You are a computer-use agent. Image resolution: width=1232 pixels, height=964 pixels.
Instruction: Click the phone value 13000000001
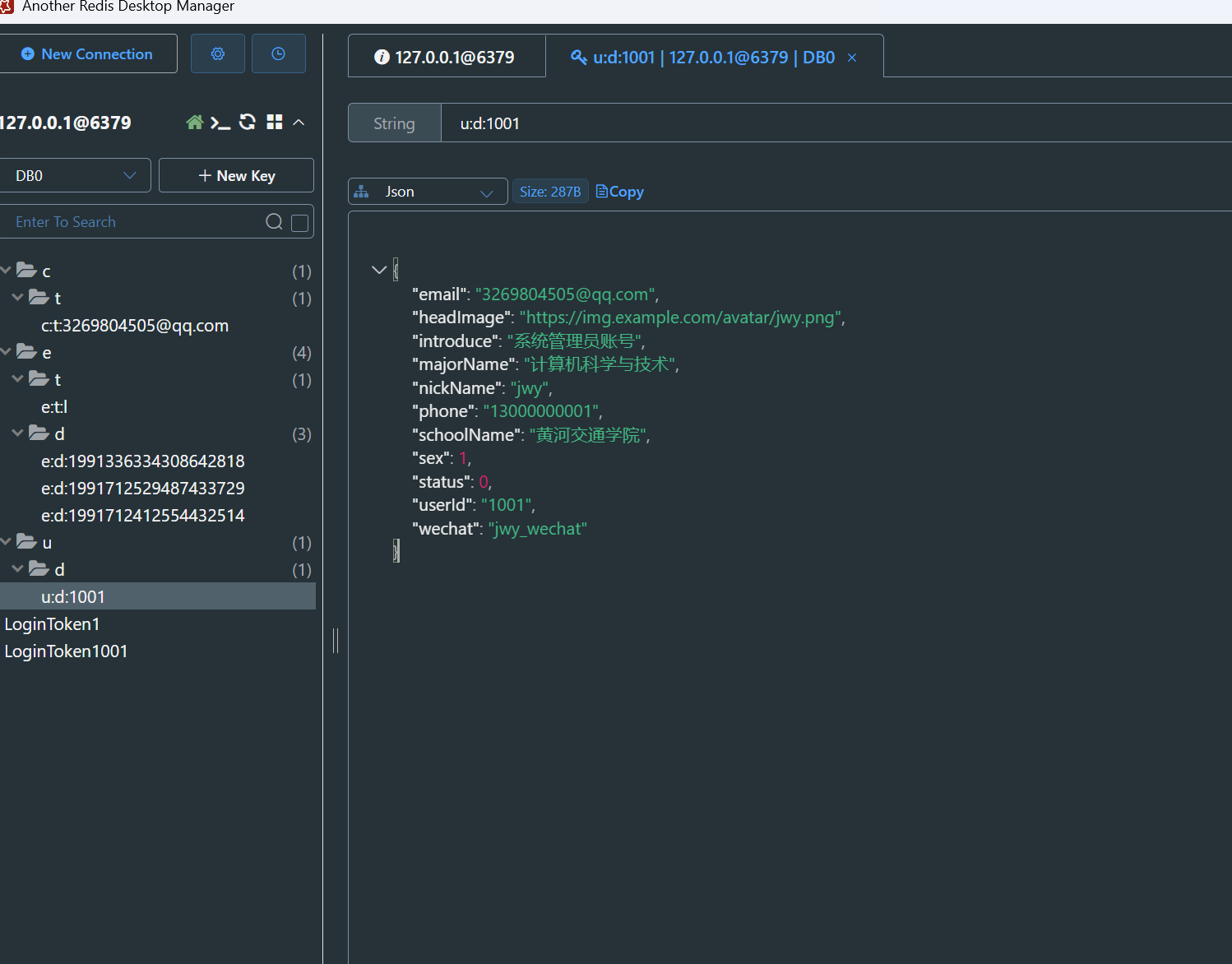point(541,411)
